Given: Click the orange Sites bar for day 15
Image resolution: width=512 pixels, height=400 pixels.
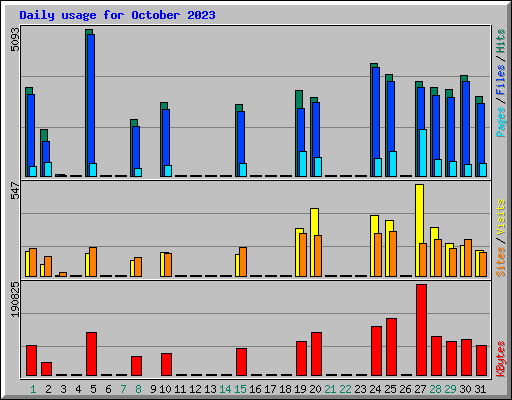Looking at the screenshot, I should [243, 262].
